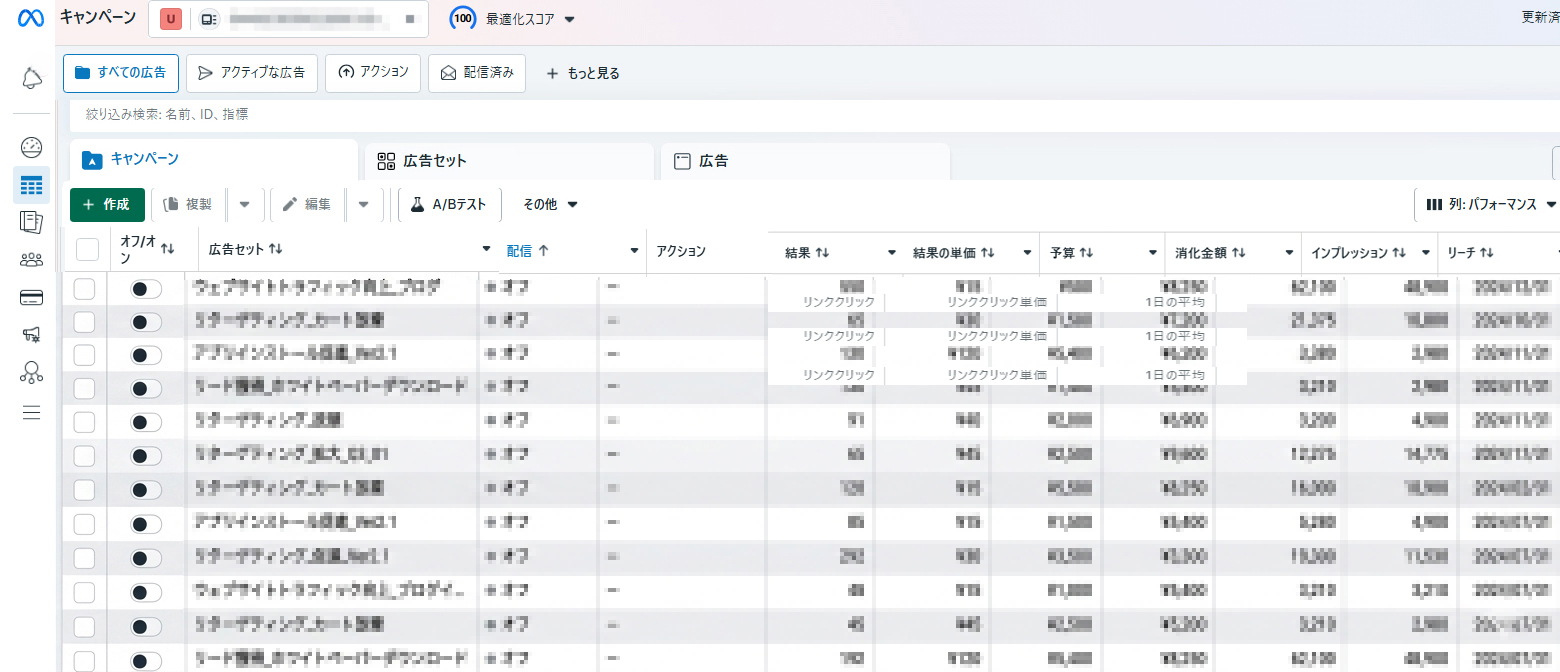
Task: Open the 予算 column header caret menu
Action: point(1151,253)
